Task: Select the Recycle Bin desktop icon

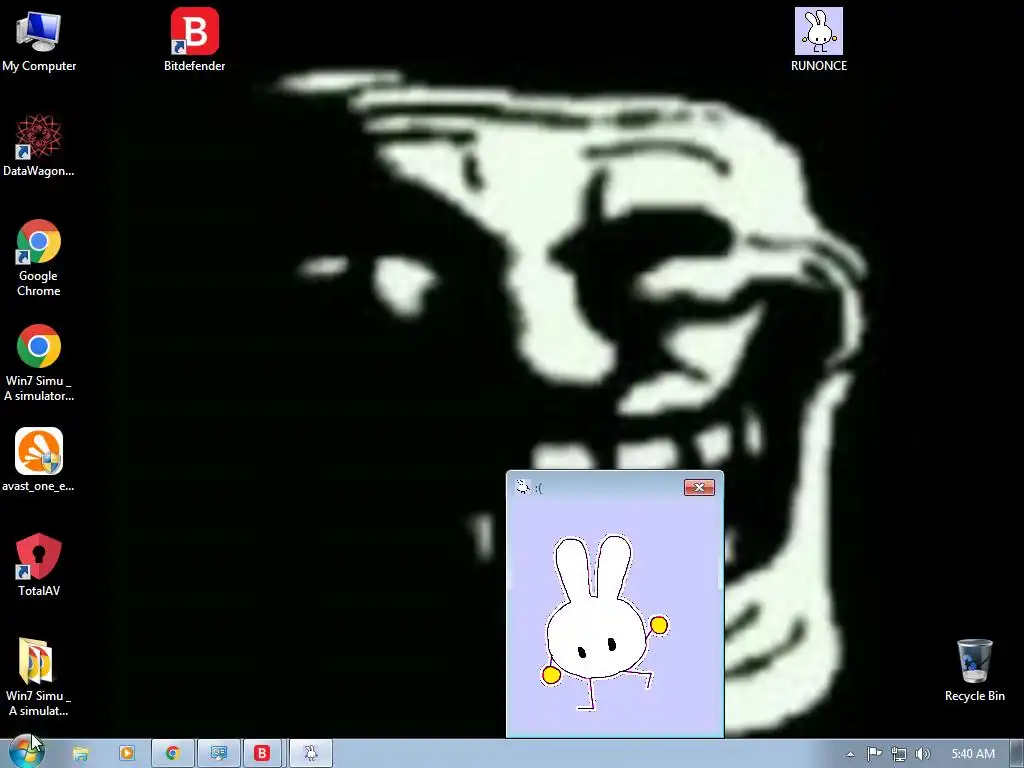Action: point(974,670)
